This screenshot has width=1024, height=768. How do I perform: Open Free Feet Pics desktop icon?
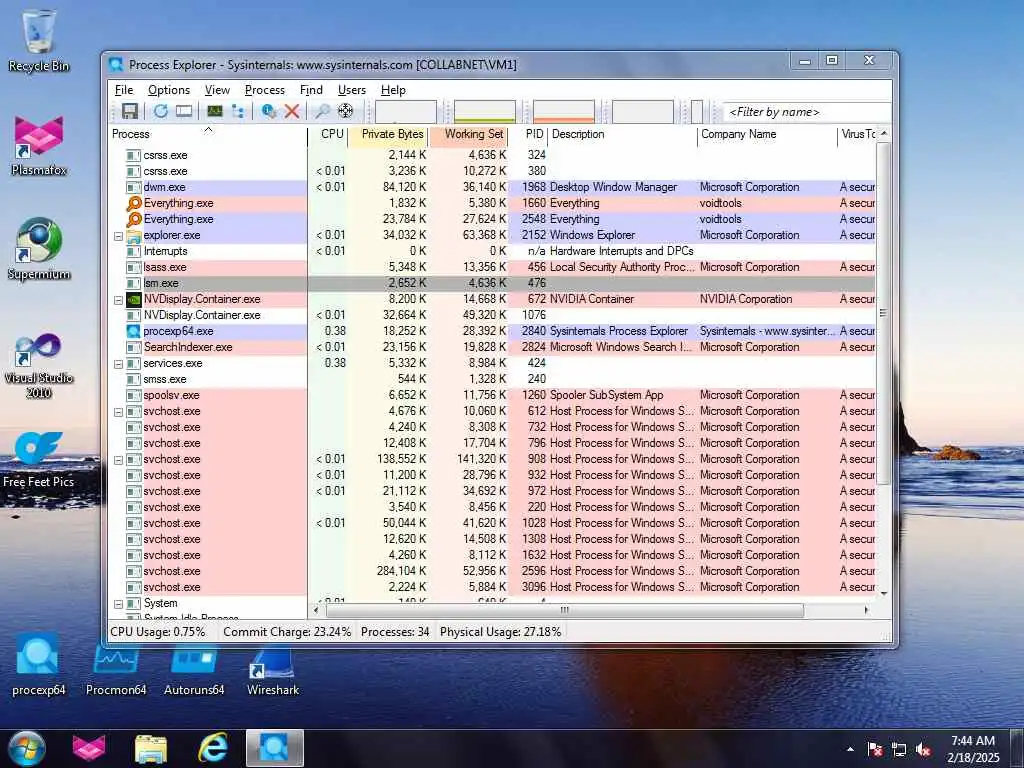(x=39, y=459)
